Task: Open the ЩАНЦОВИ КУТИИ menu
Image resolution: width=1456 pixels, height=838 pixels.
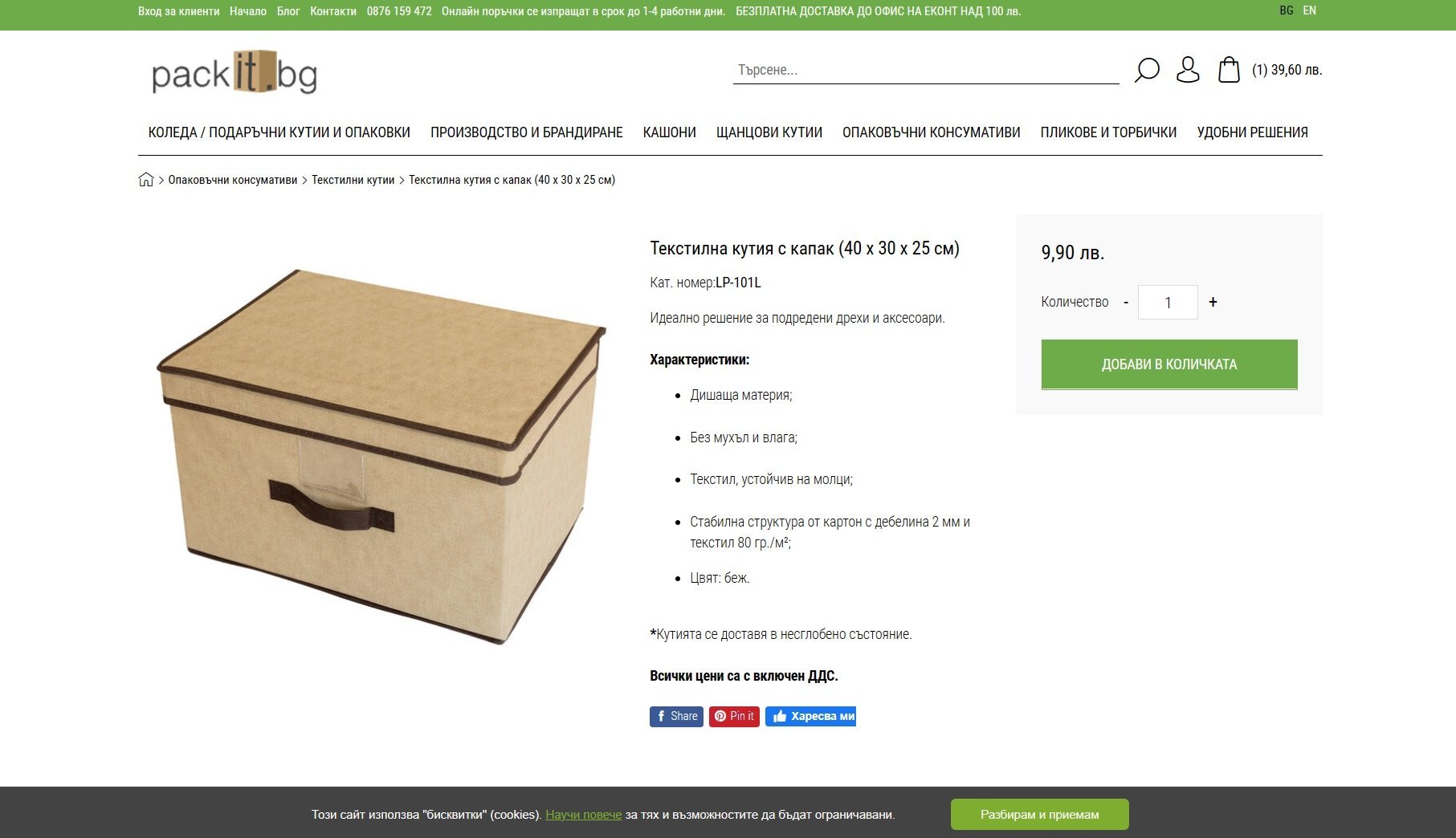Action: click(769, 132)
